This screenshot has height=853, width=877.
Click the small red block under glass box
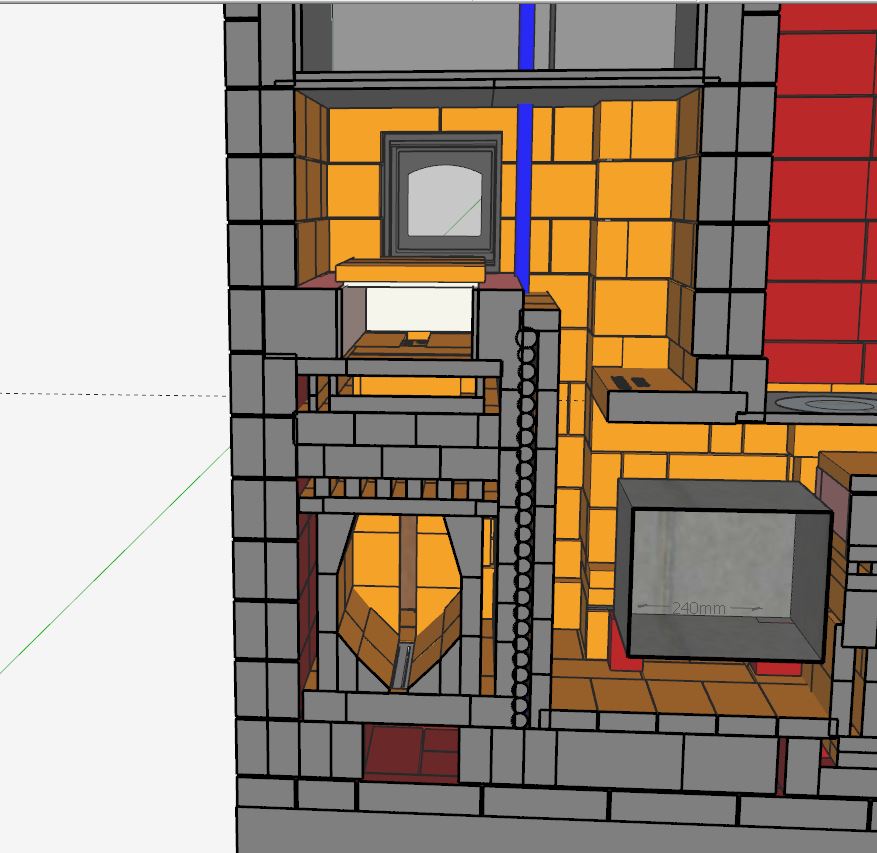[622, 650]
